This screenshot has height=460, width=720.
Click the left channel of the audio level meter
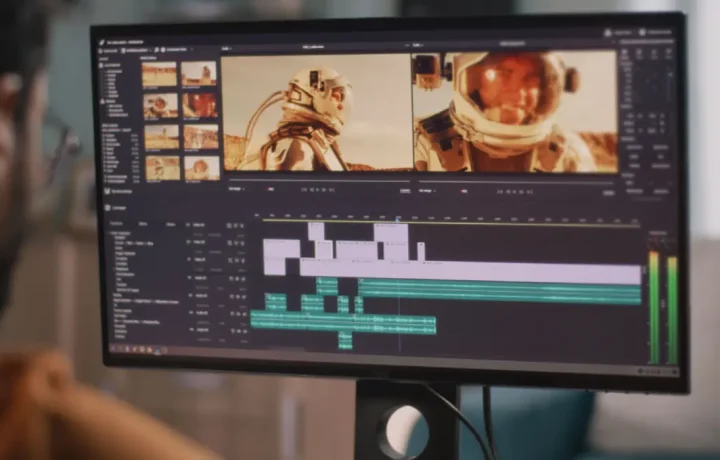click(654, 307)
